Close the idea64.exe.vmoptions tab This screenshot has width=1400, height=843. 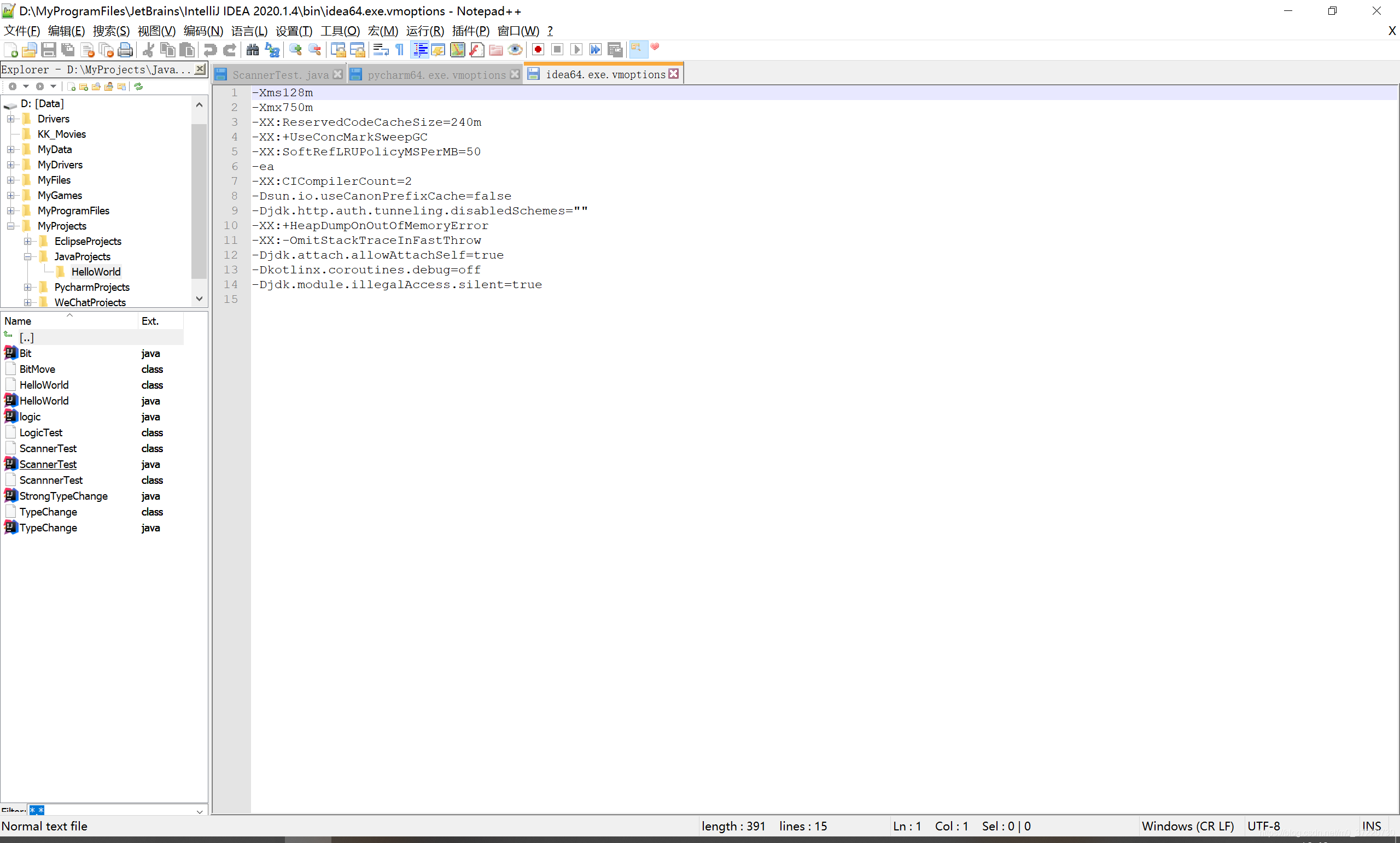click(x=674, y=74)
